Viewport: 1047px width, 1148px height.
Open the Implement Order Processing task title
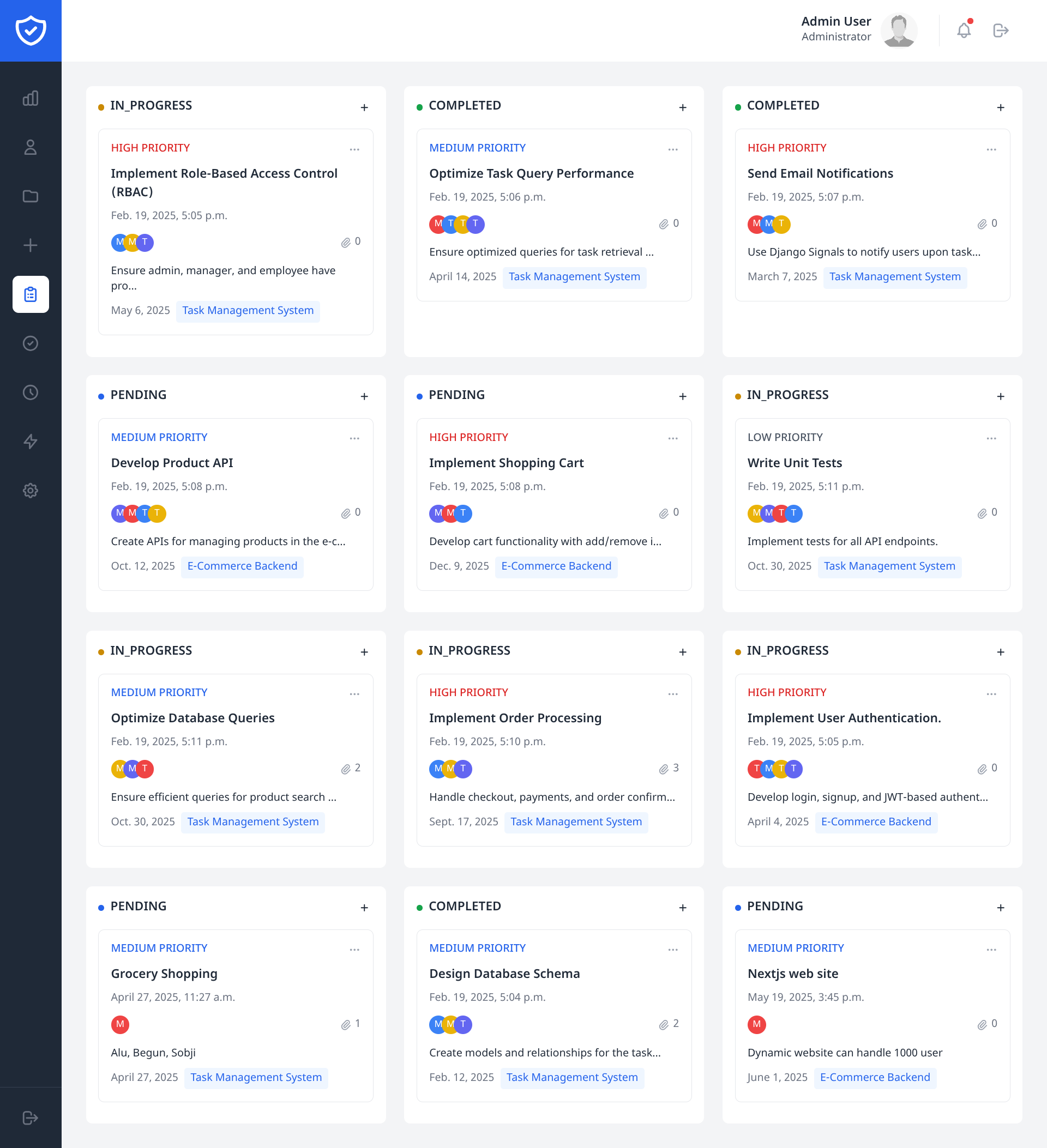[x=514, y=718]
